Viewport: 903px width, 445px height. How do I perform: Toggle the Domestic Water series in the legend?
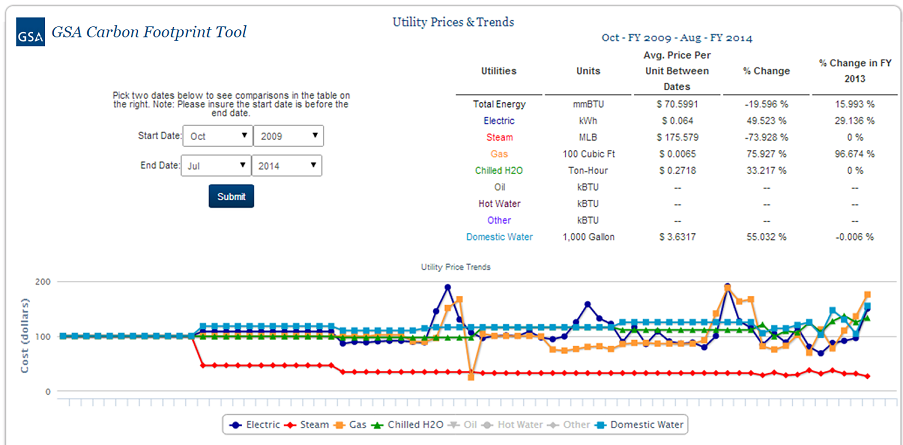click(x=638, y=425)
